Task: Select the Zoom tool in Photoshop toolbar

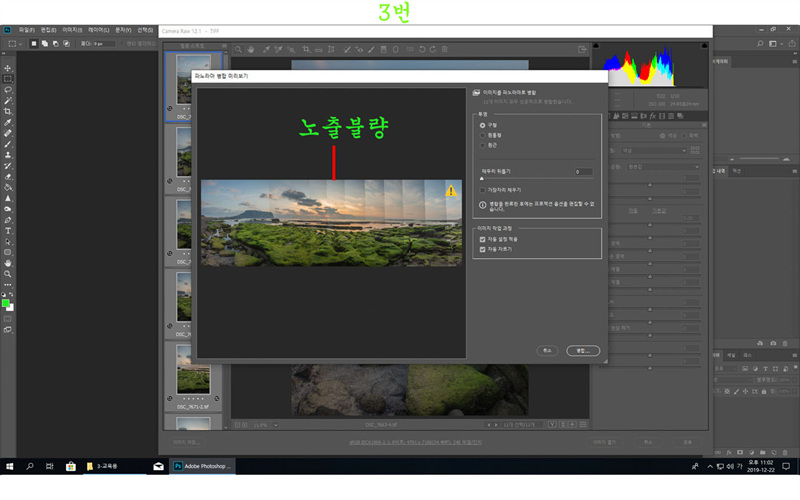Action: tap(8, 274)
